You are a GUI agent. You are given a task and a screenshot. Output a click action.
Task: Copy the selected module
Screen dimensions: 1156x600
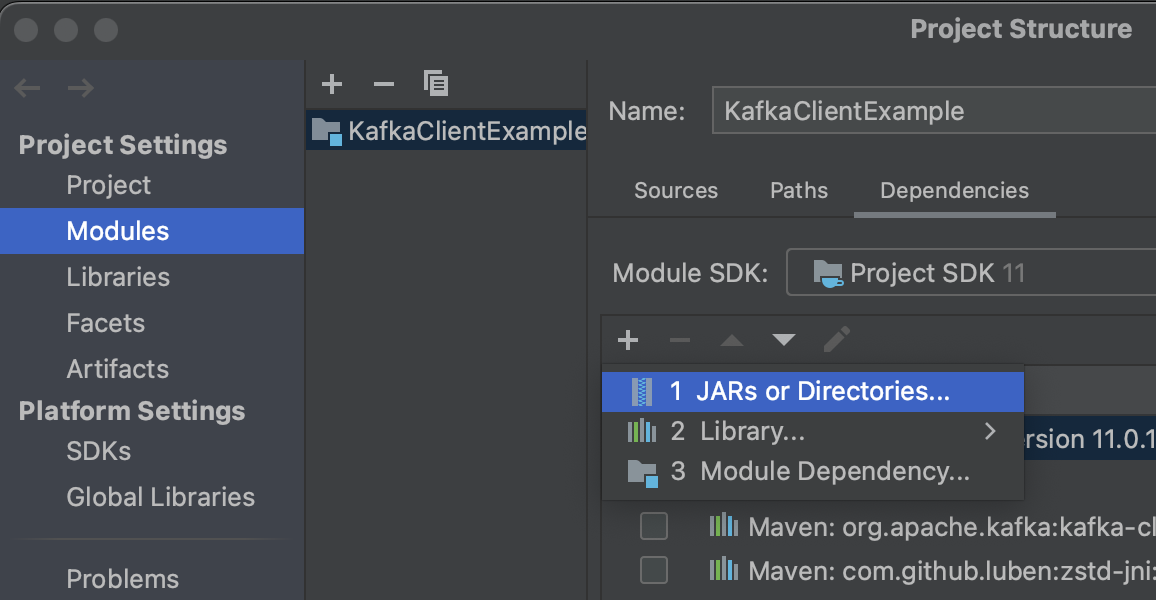(436, 83)
